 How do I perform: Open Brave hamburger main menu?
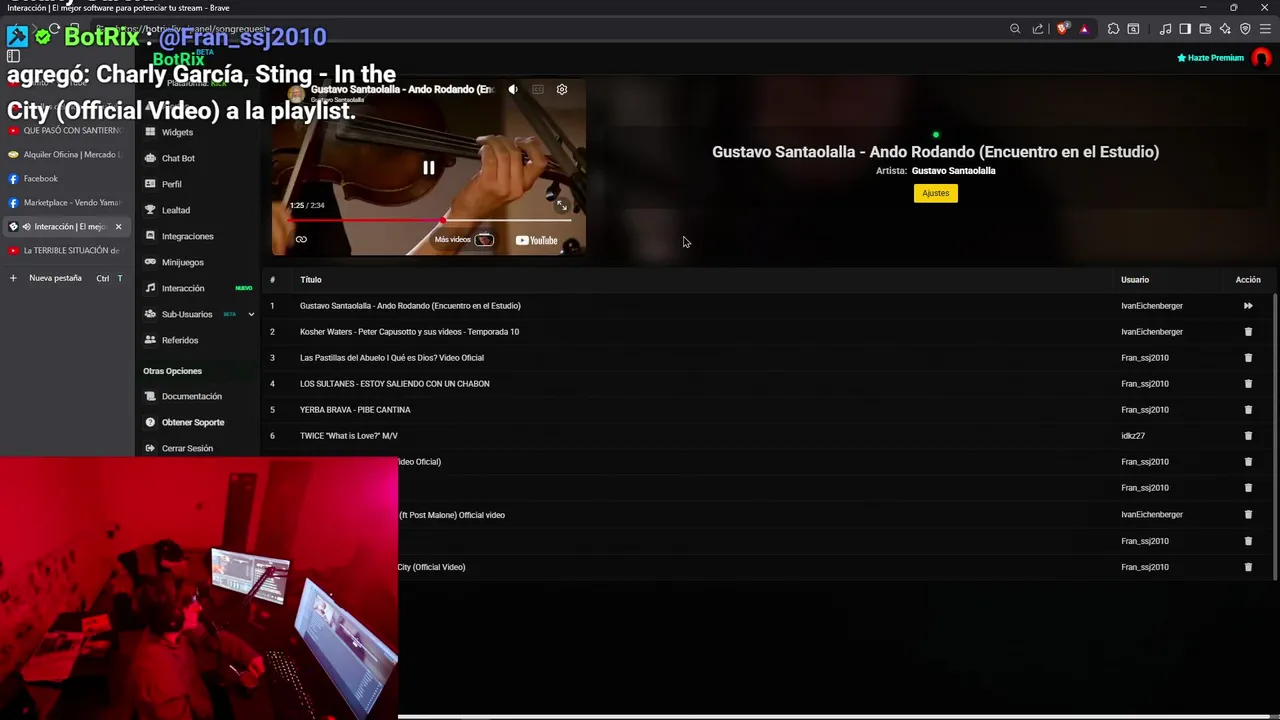click(x=1265, y=29)
